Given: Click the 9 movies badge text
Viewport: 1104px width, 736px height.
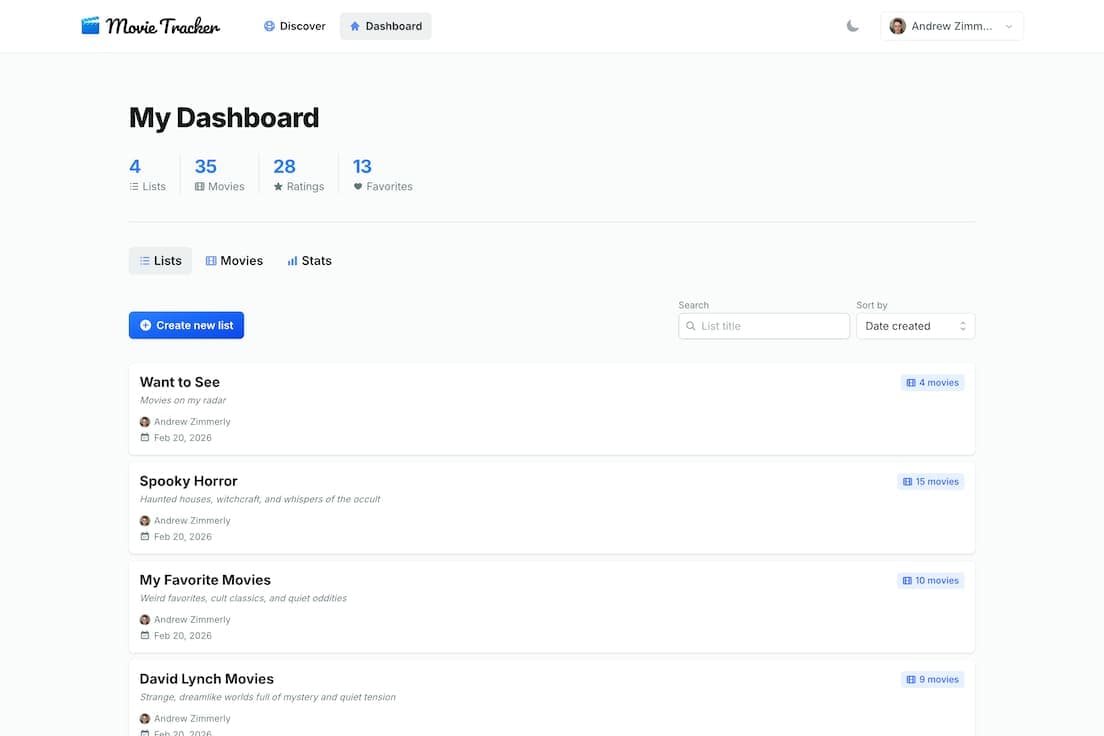Looking at the screenshot, I should pyautogui.click(x=939, y=680).
